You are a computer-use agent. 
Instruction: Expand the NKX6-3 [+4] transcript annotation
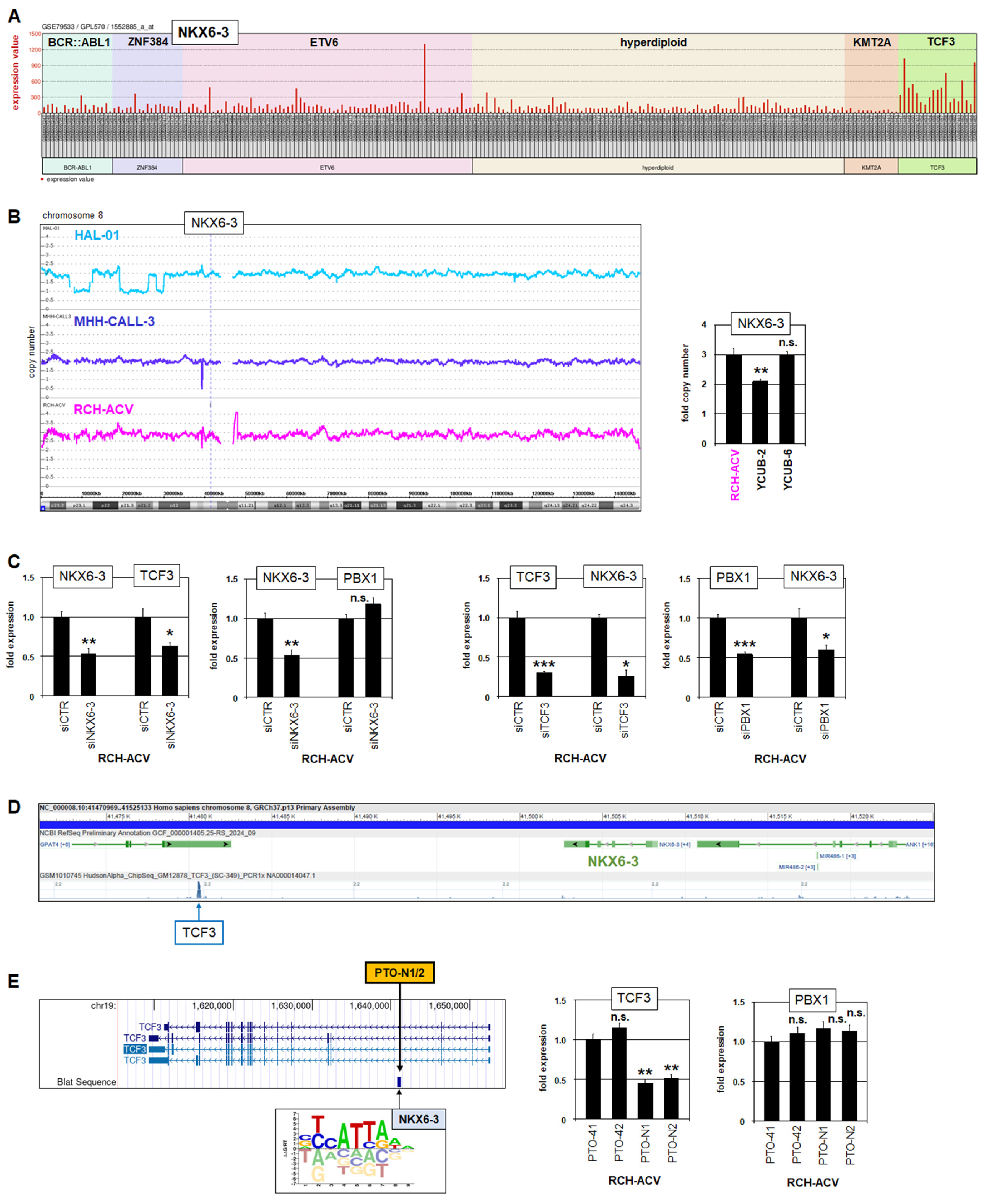674,844
